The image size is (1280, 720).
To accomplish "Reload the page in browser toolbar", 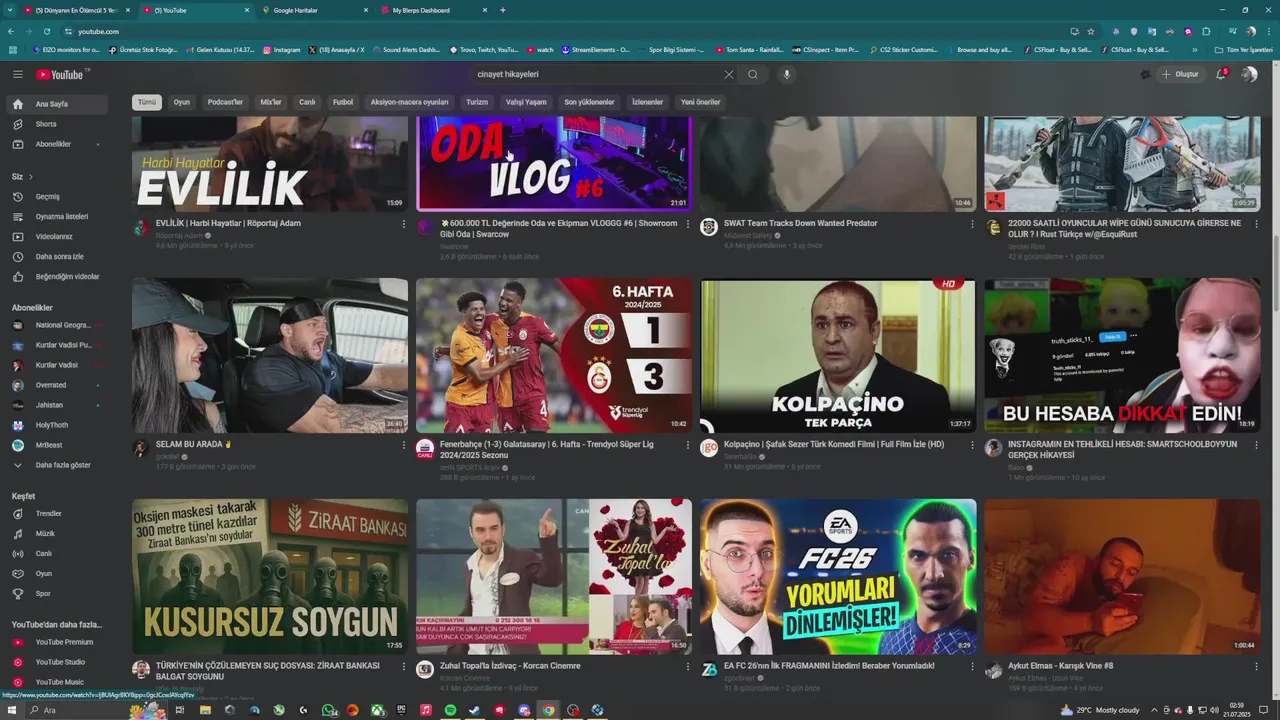I will pyautogui.click(x=46, y=31).
